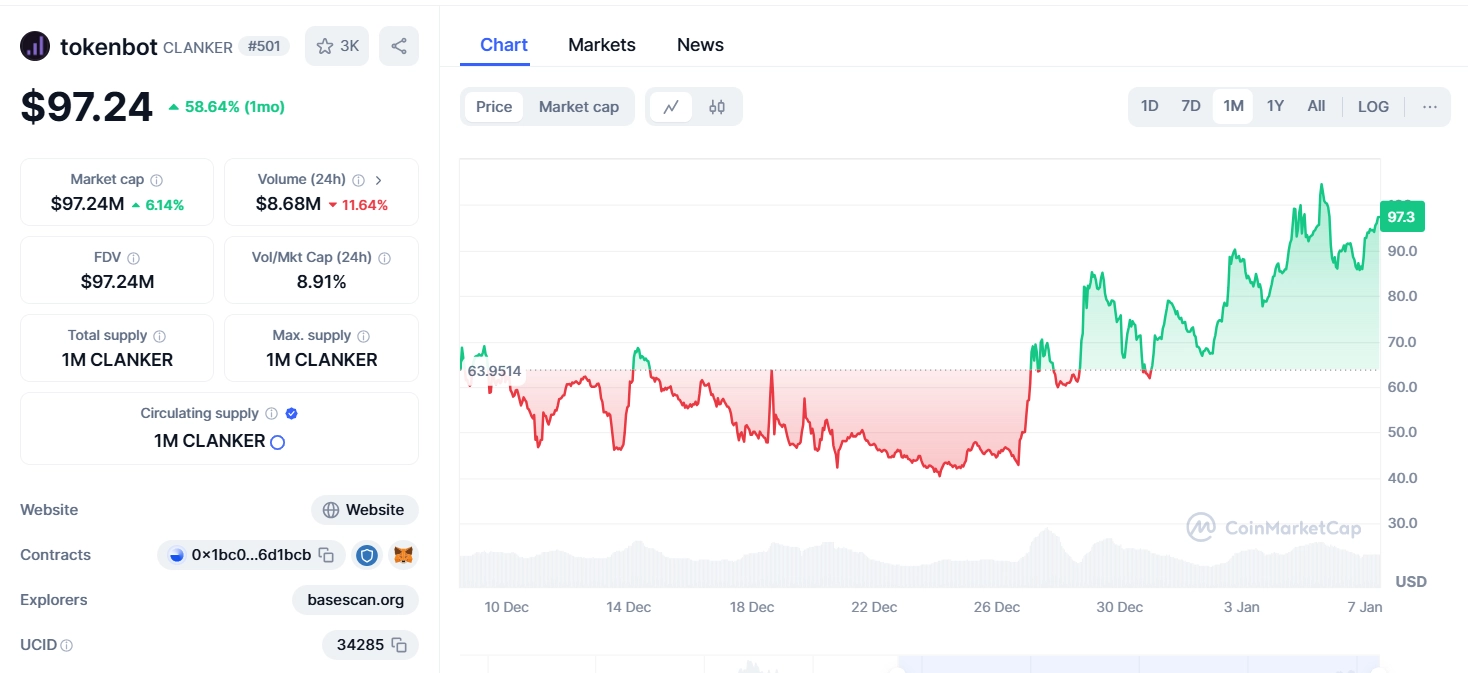Expand the Volume (24h) details chevron
This screenshot has width=1468, height=673.
click(x=378, y=178)
